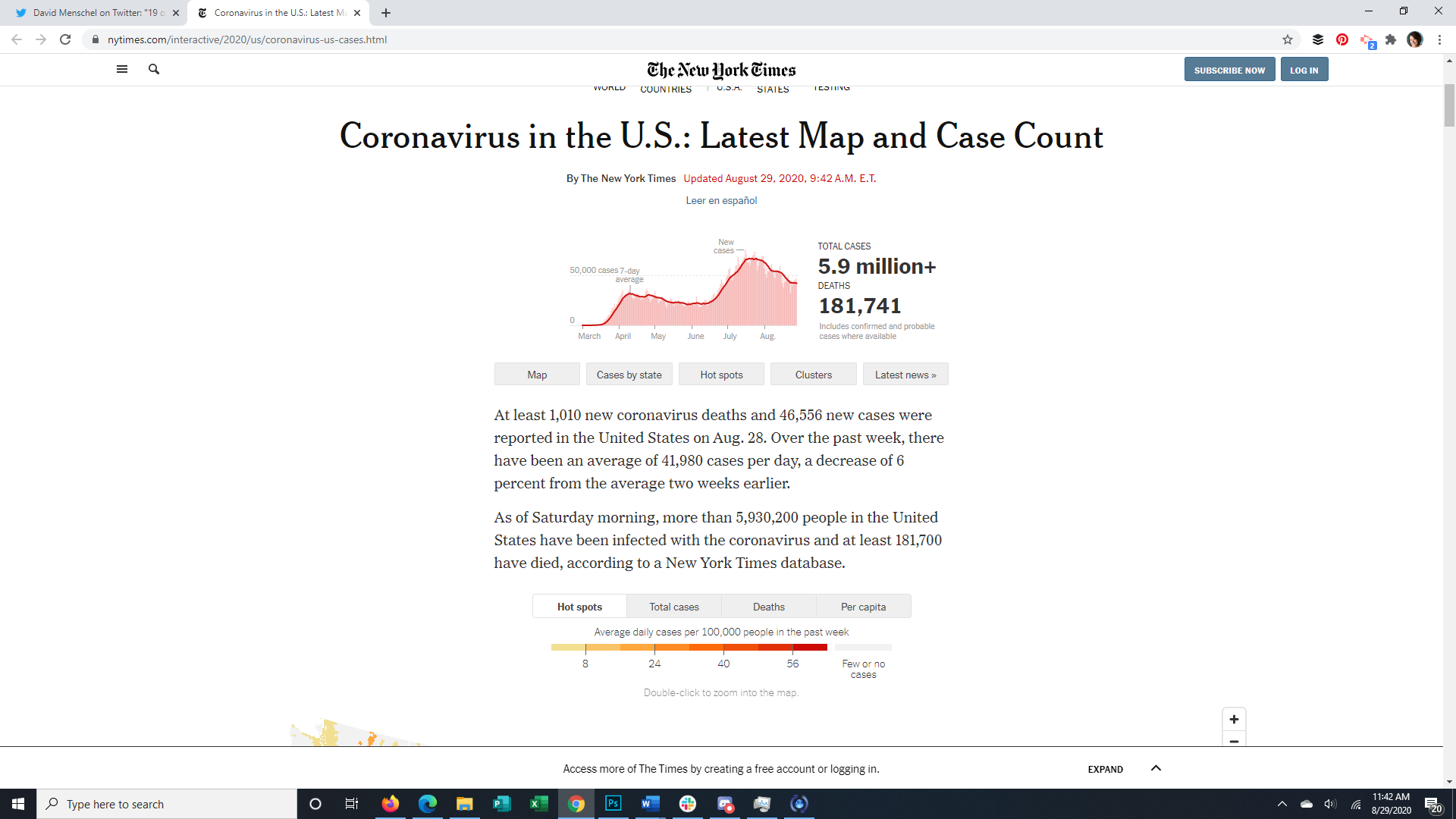Open Photoshop from the taskbar
Screen dimensions: 1456x819
[x=613, y=804]
